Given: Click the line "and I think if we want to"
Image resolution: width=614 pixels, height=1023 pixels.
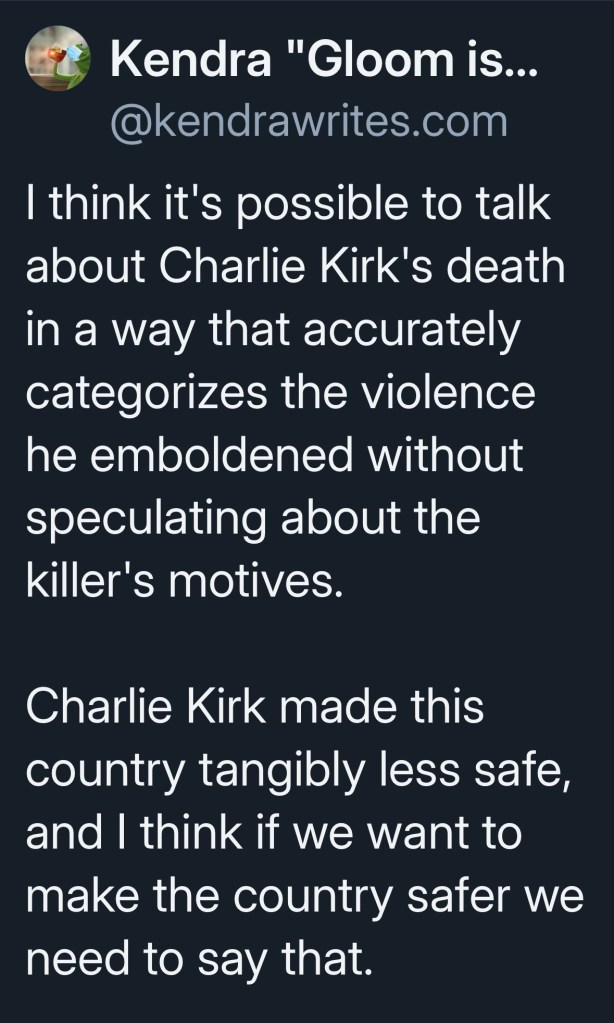Looking at the screenshot, I should (x=274, y=832).
